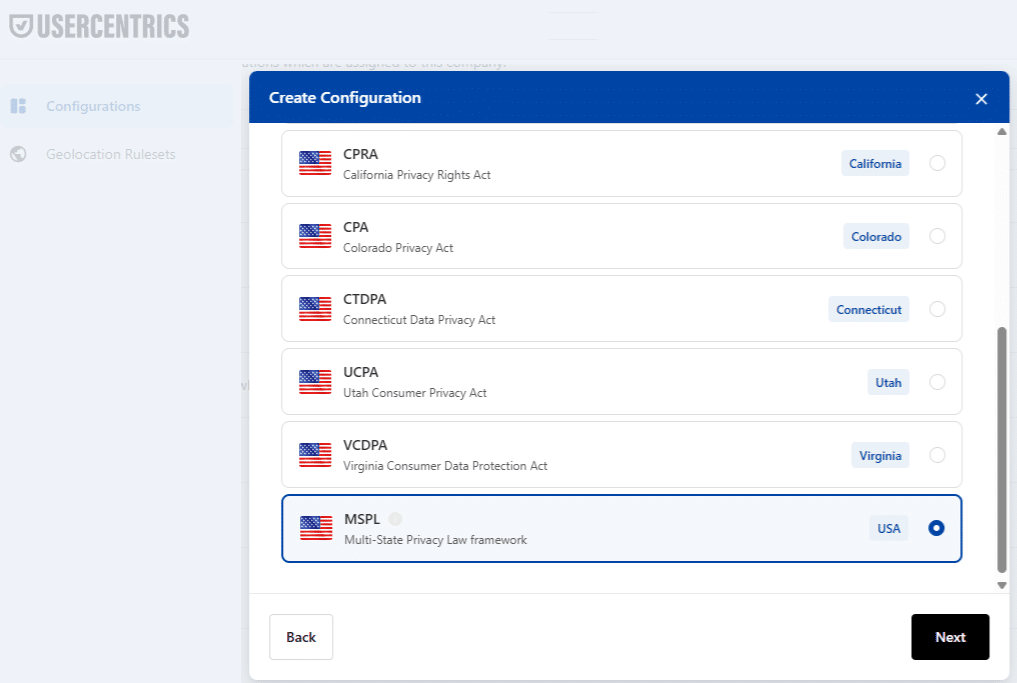This screenshot has height=683, width=1017.
Task: Click "Multi-State Privacy Law framework" text
Action: pos(435,540)
